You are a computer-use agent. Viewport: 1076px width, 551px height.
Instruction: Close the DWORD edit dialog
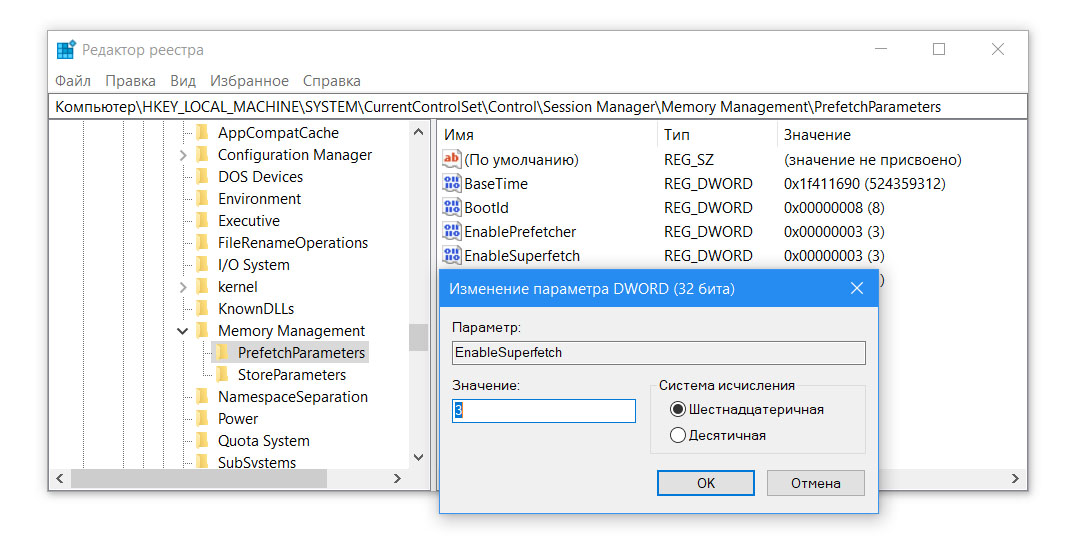point(856,289)
